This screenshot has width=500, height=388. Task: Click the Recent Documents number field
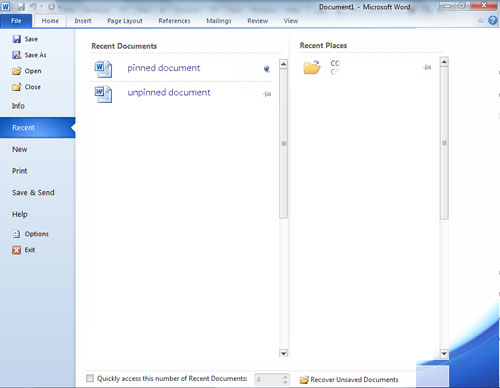pos(268,379)
